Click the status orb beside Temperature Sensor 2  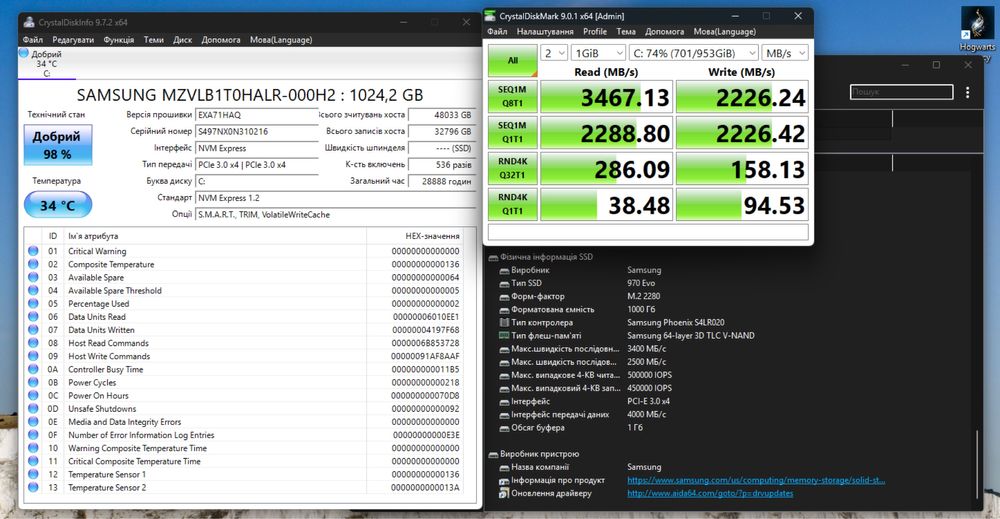(x=33, y=488)
